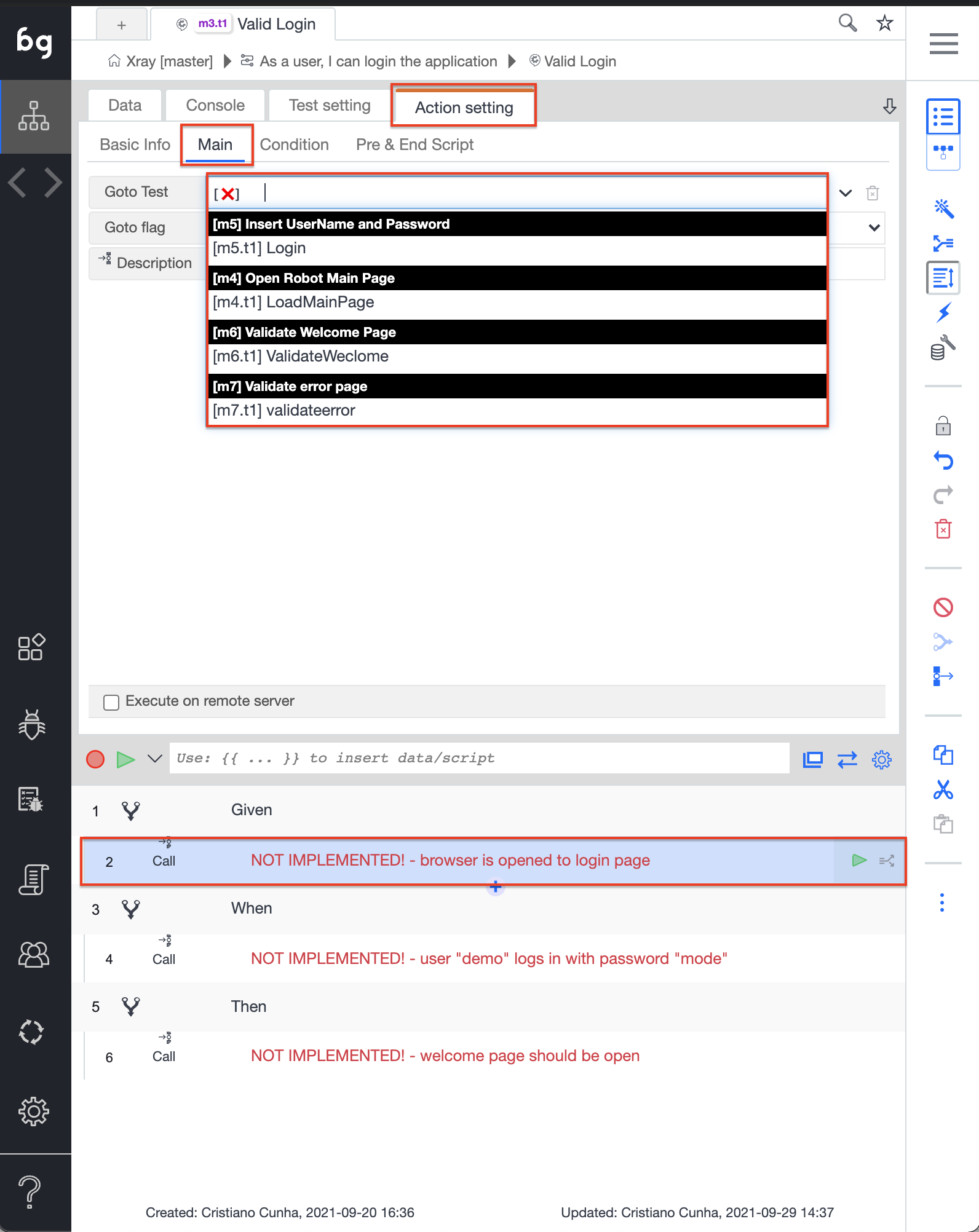This screenshot has height=1232, width=979.
Task: Open 'As a user, I can login' breadcrumb
Action: (x=369, y=61)
